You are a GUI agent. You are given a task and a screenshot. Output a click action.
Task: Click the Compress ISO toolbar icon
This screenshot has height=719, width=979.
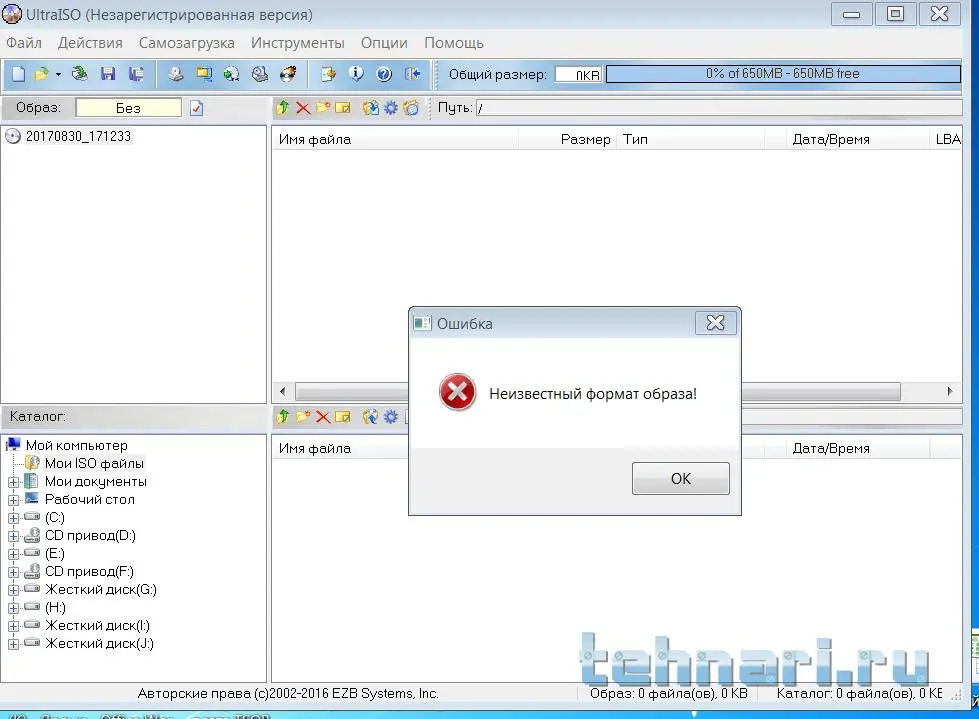[232, 74]
